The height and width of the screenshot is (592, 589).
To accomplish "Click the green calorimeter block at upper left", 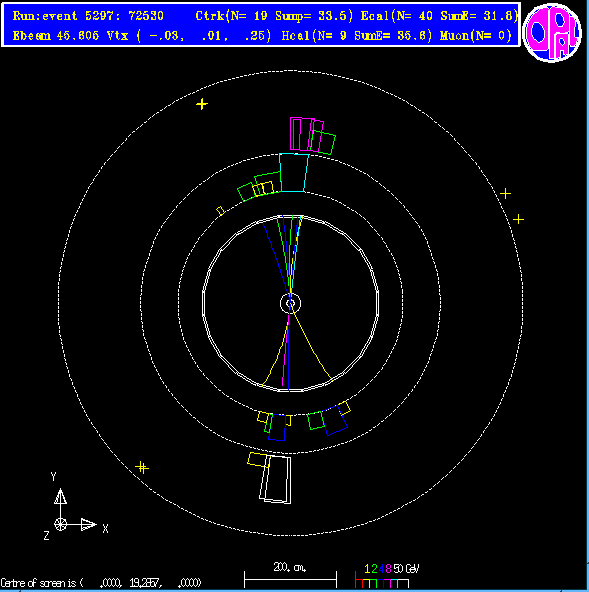I will [x=245, y=192].
